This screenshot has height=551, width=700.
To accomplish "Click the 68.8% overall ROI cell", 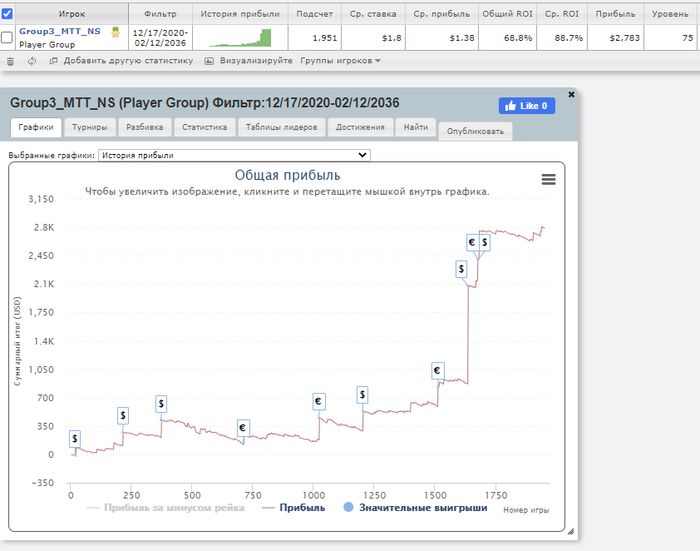I will click(508, 38).
